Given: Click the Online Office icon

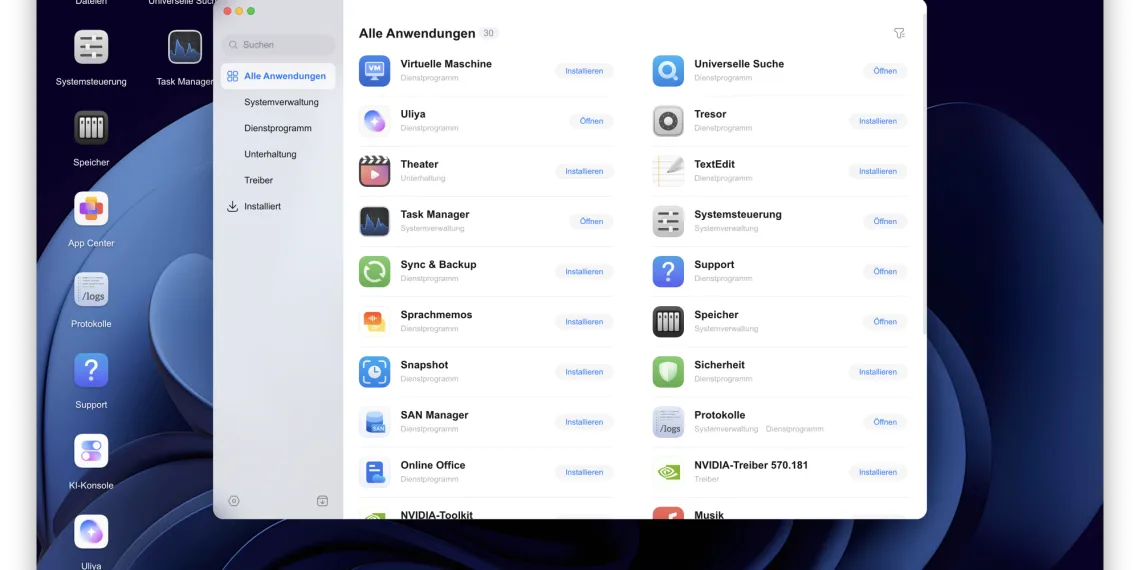Looking at the screenshot, I should 374,472.
